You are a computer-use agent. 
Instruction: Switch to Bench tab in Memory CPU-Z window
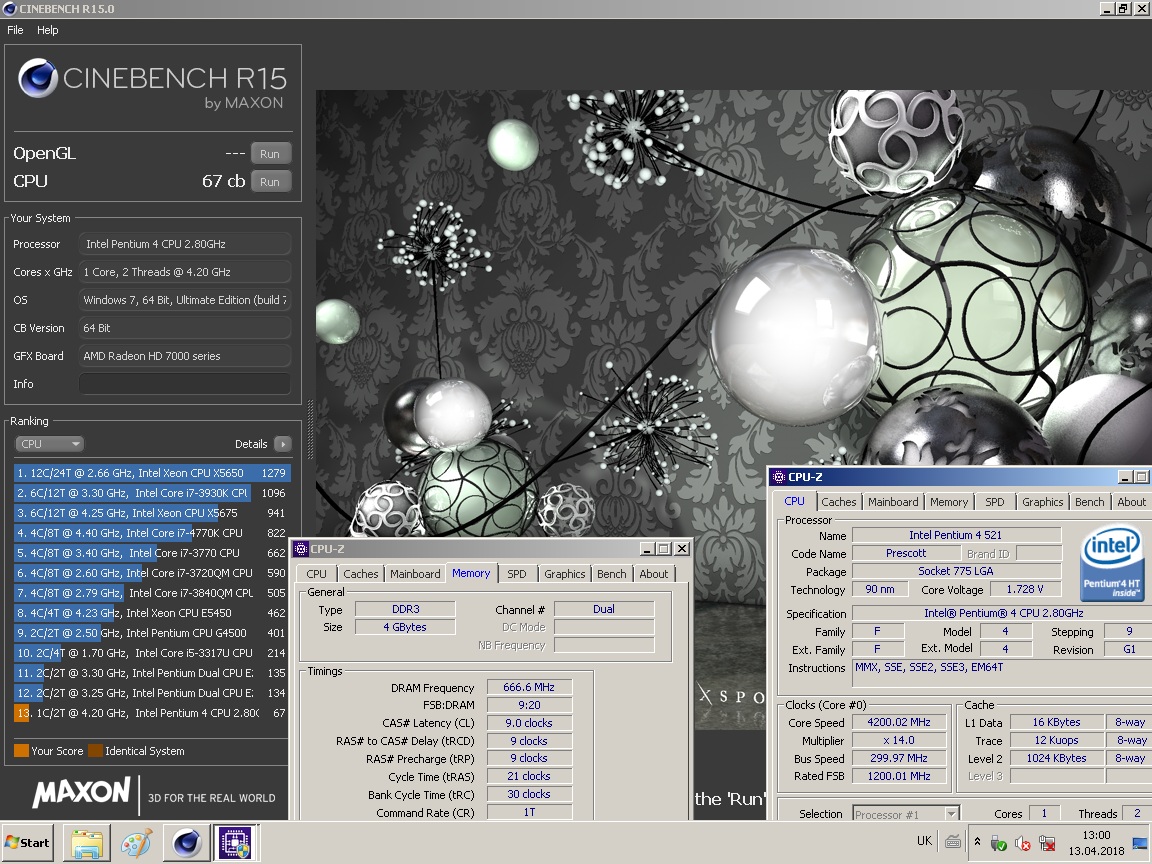(611, 574)
